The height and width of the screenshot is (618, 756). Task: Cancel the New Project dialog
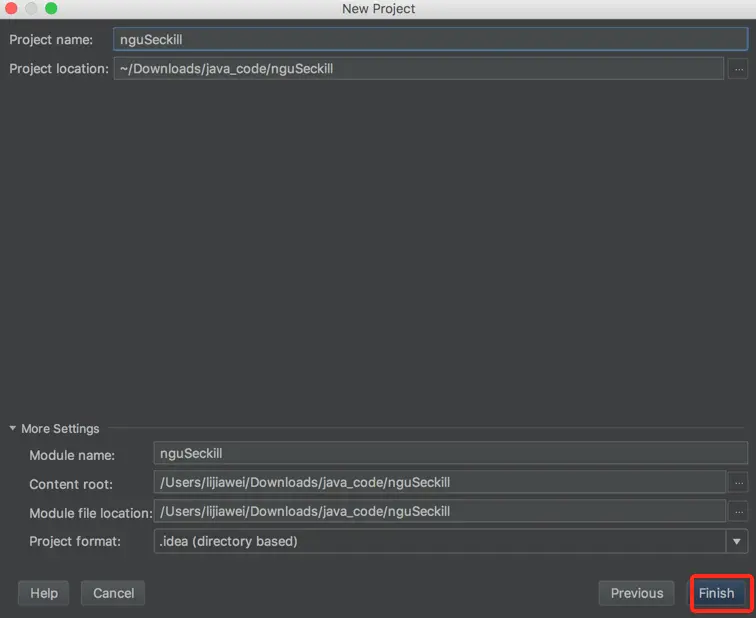click(x=113, y=593)
